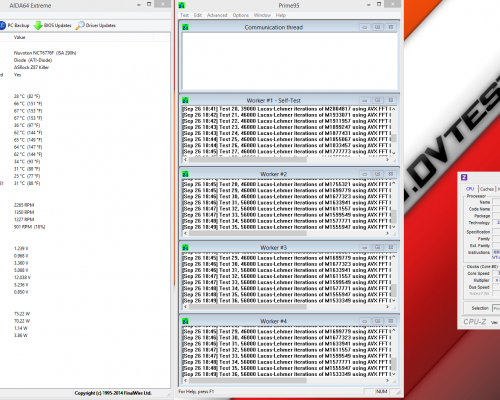The height and width of the screenshot is (400, 500).
Task: Click the CPU-Z window icon
Action: [x=464, y=177]
